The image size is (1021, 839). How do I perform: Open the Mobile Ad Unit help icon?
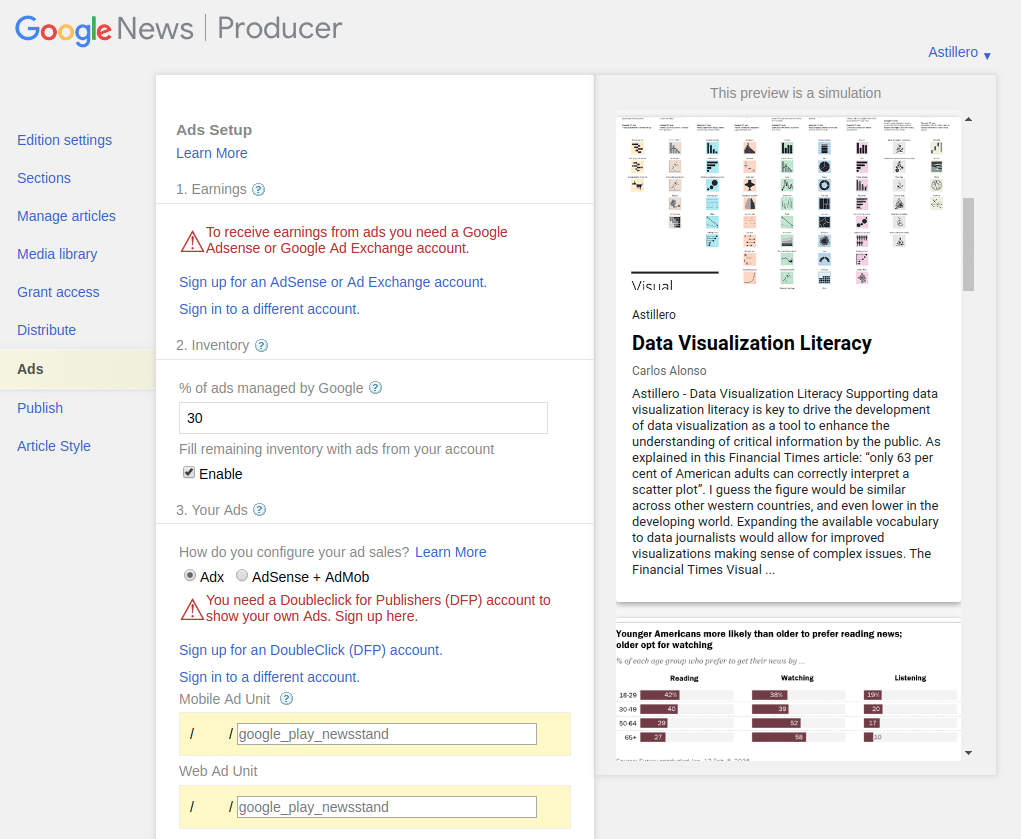(286, 699)
